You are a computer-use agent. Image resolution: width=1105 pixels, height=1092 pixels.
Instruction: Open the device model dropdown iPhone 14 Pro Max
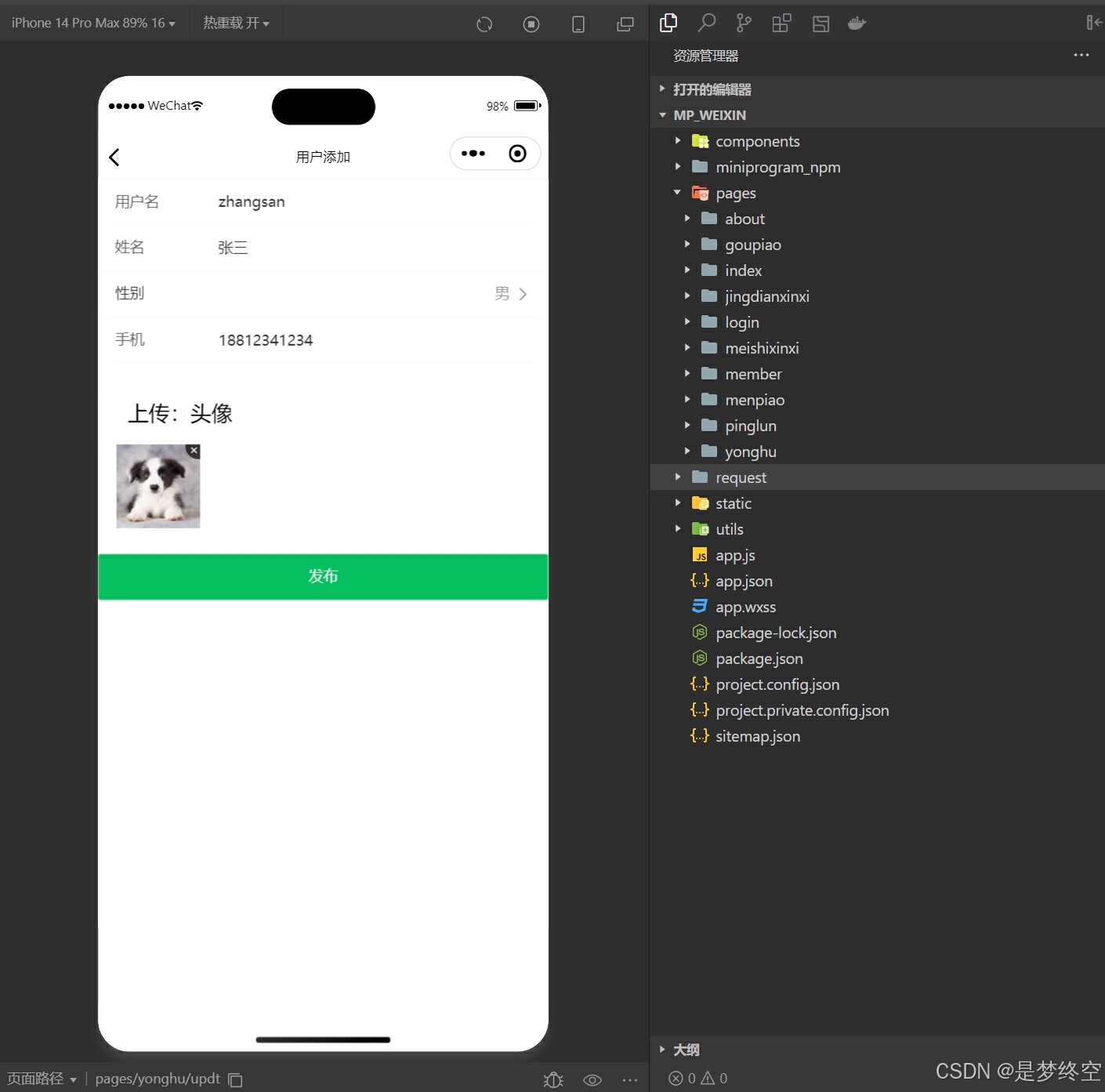(x=93, y=24)
